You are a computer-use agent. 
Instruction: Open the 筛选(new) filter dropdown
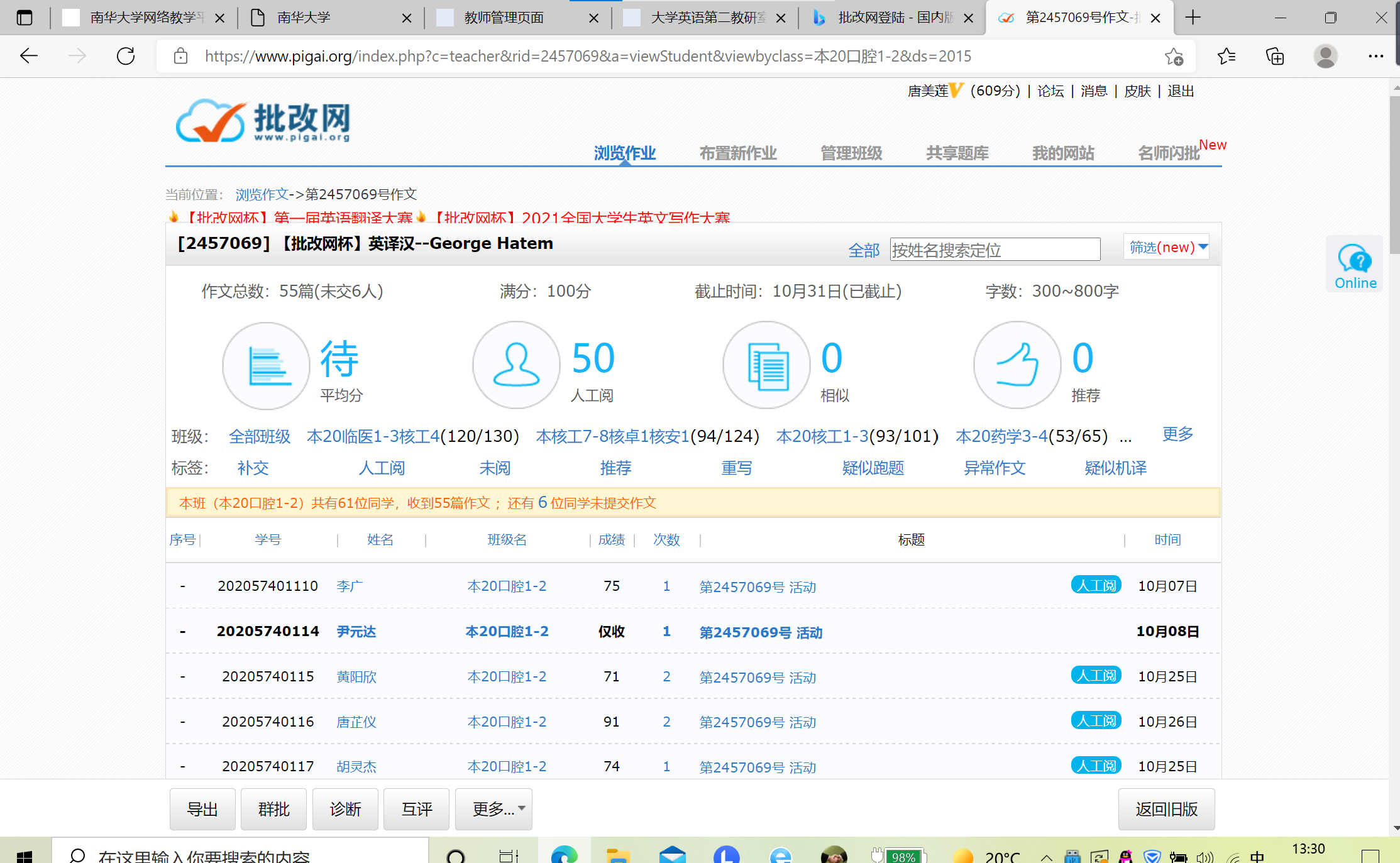pyautogui.click(x=1167, y=247)
